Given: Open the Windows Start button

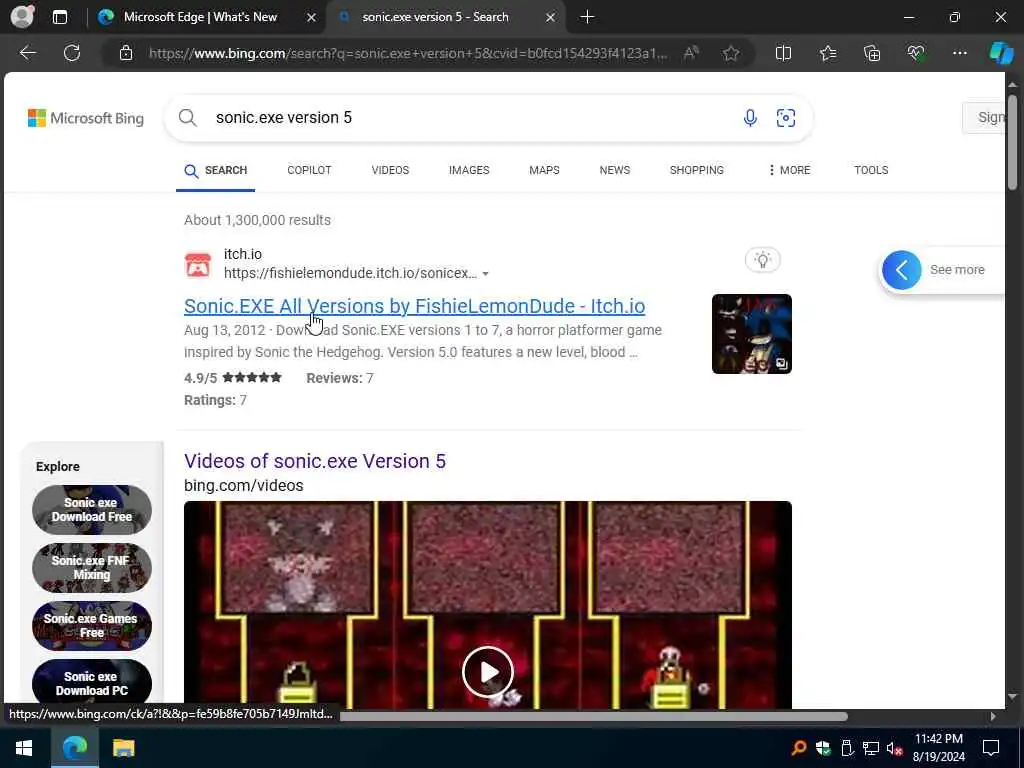Looking at the screenshot, I should 24,748.
